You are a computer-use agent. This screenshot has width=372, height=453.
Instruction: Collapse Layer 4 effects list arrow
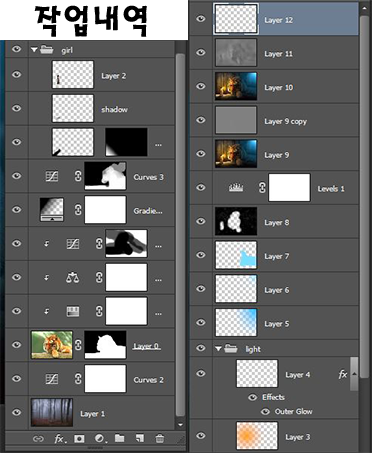[x=354, y=374]
